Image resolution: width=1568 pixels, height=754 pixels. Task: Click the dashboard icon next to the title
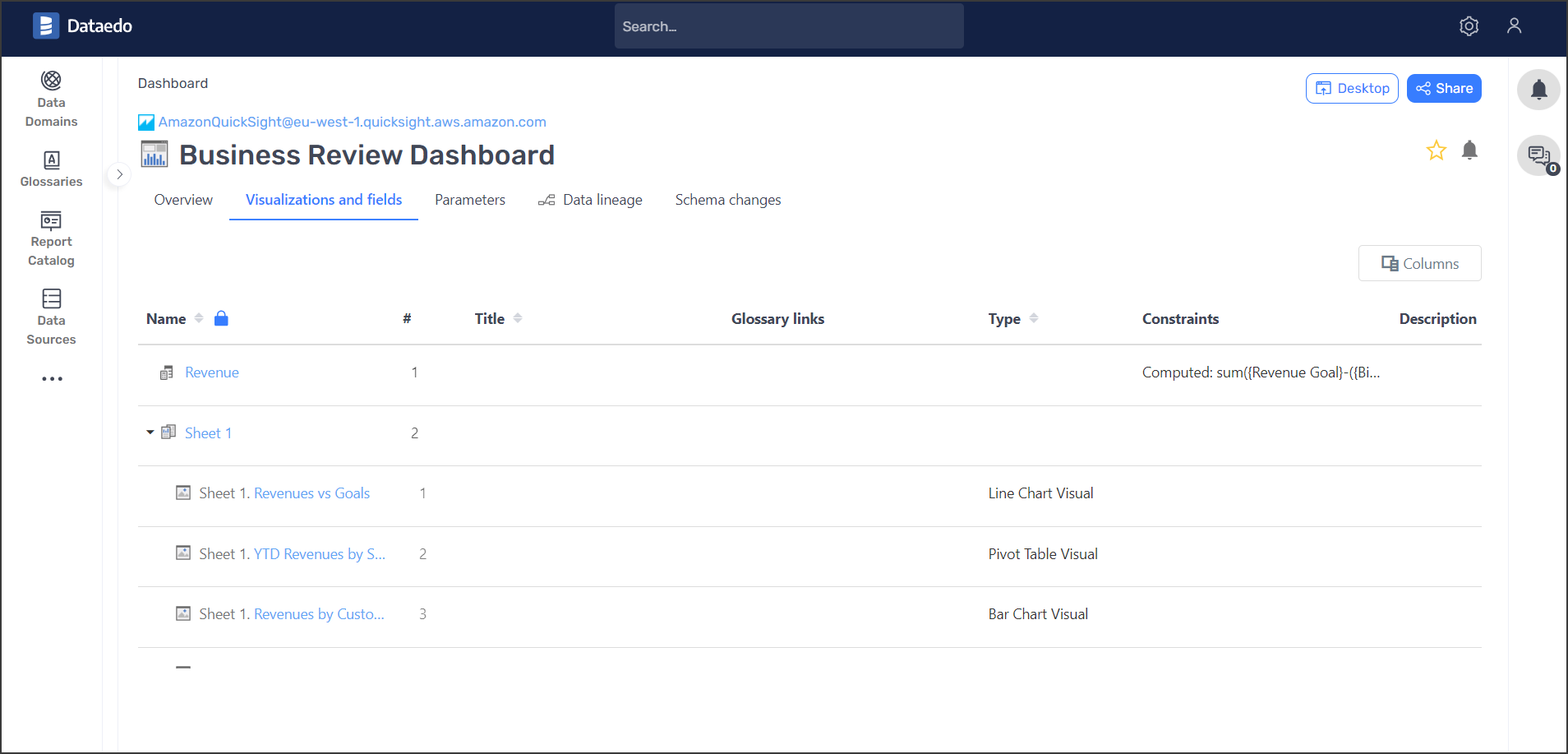coord(154,154)
